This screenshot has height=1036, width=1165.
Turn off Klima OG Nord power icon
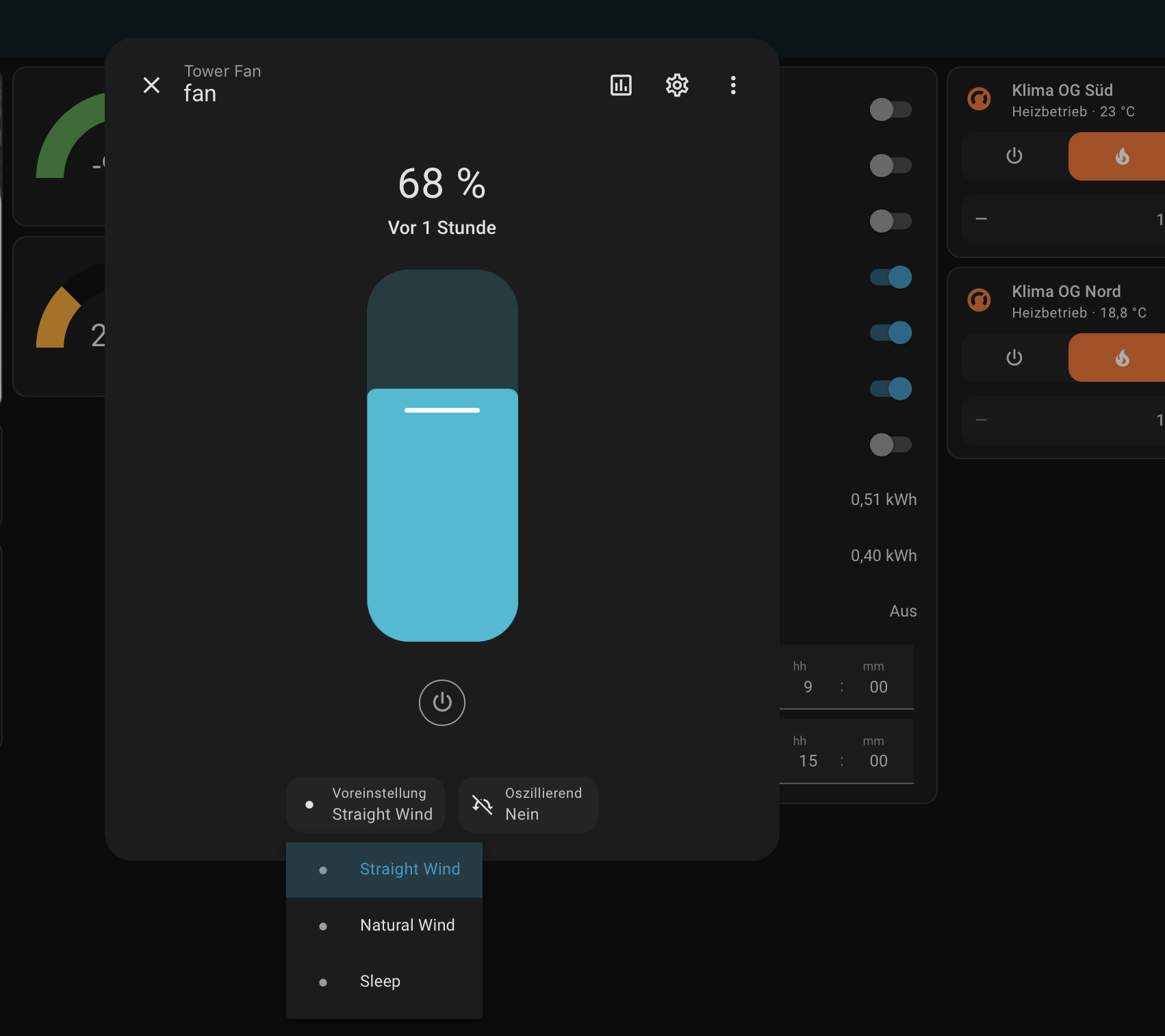click(1014, 358)
